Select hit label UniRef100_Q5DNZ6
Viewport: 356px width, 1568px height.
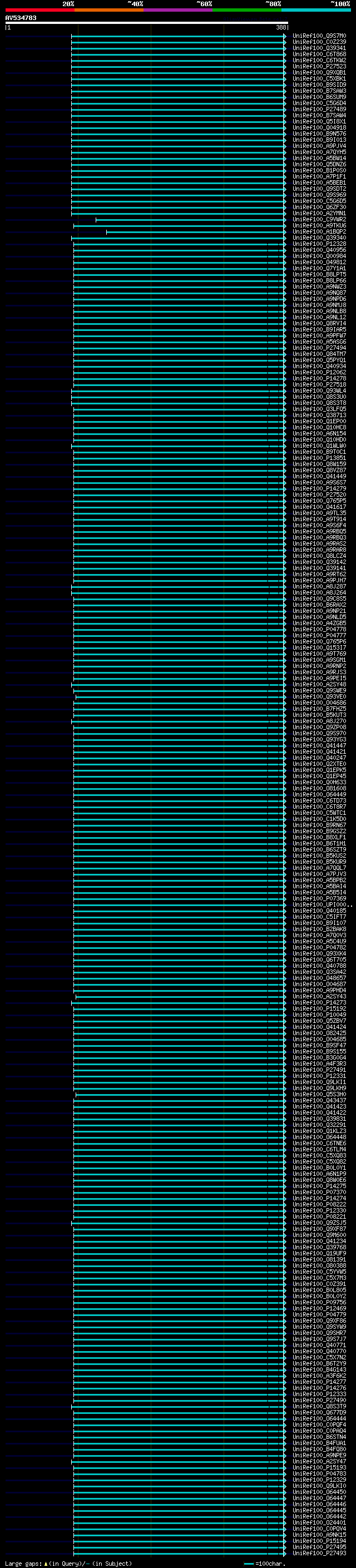[319, 164]
